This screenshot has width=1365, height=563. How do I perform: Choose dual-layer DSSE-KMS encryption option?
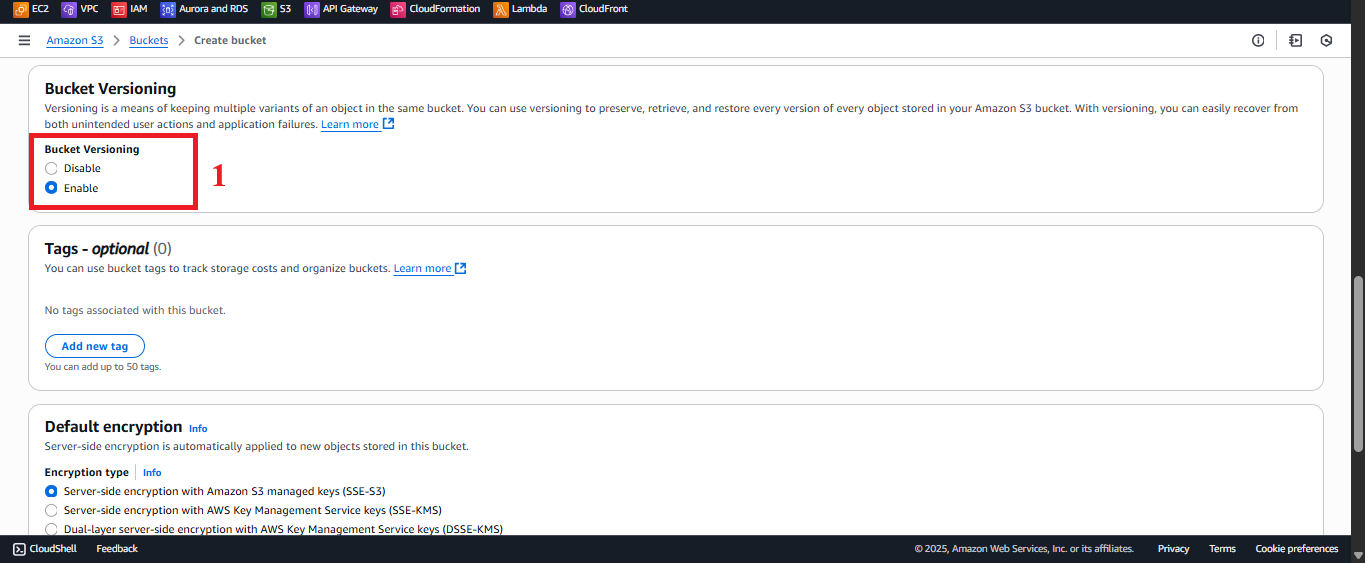51,529
